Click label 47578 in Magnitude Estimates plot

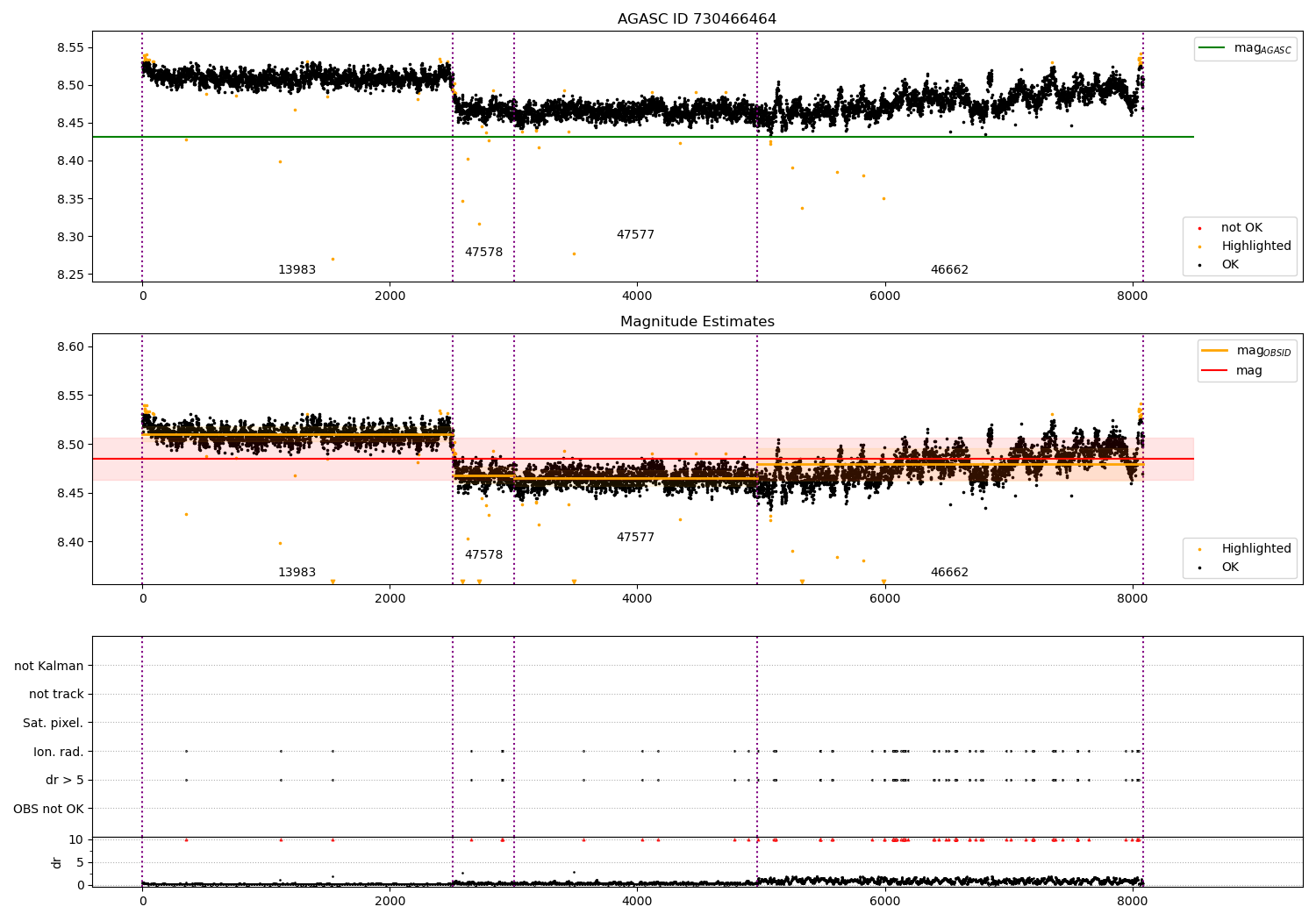(x=483, y=555)
